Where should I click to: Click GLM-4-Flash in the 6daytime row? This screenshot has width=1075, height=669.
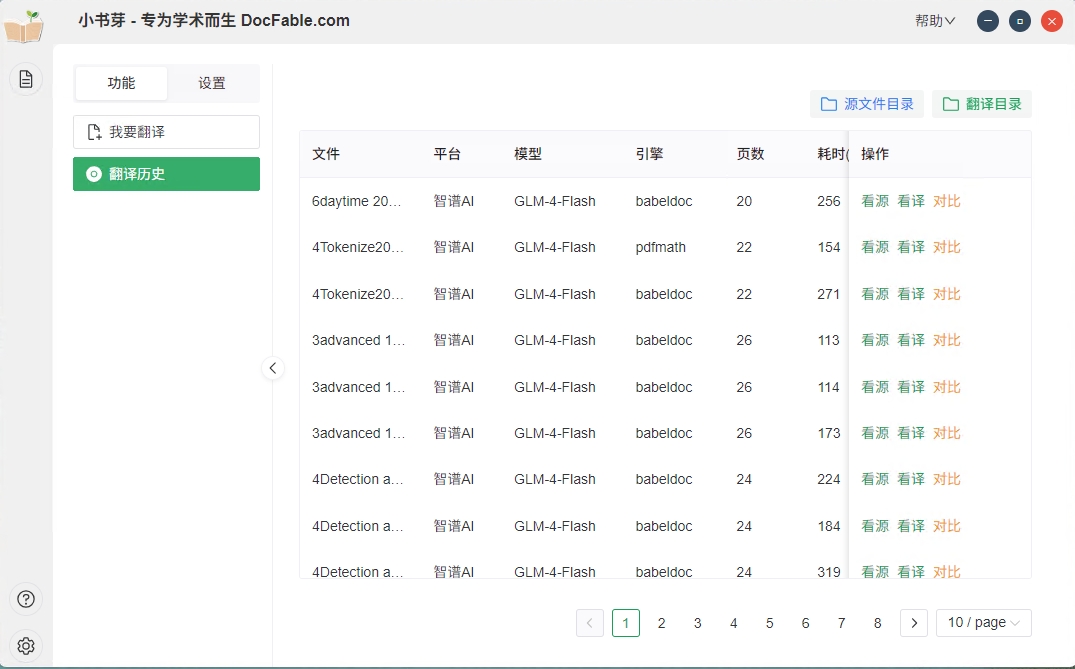coord(555,201)
